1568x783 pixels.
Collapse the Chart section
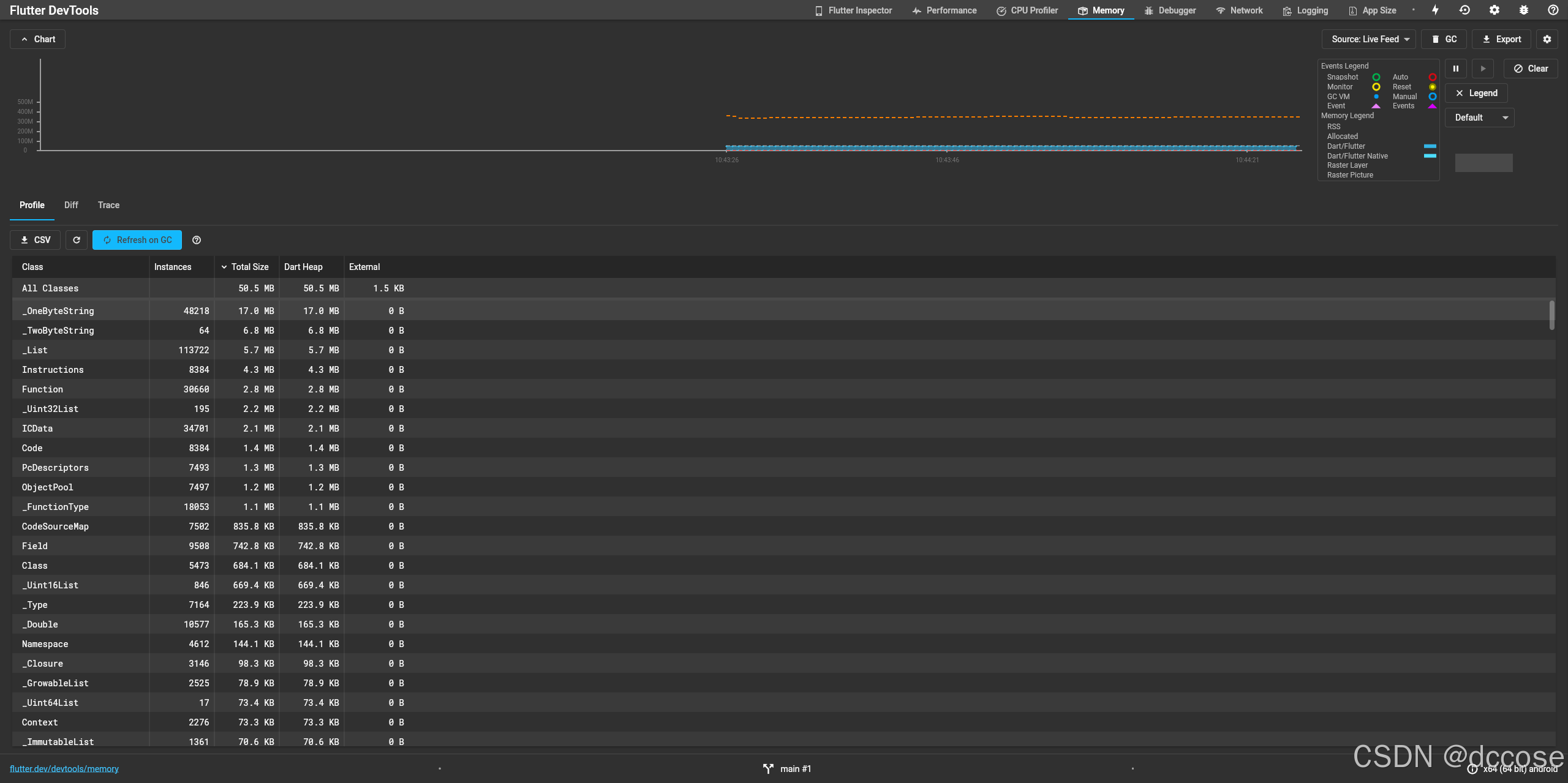(x=37, y=39)
